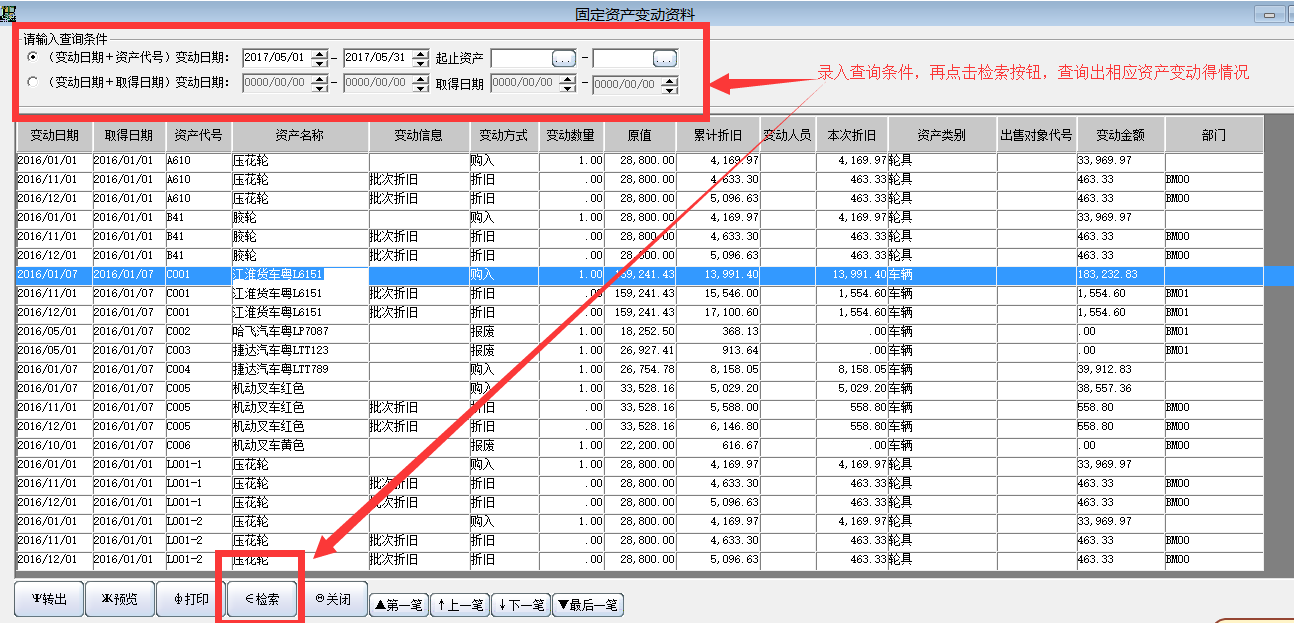The width and height of the screenshot is (1294, 623).
Task: Open the lookup for the first 起止资产 field
Action: point(564,59)
